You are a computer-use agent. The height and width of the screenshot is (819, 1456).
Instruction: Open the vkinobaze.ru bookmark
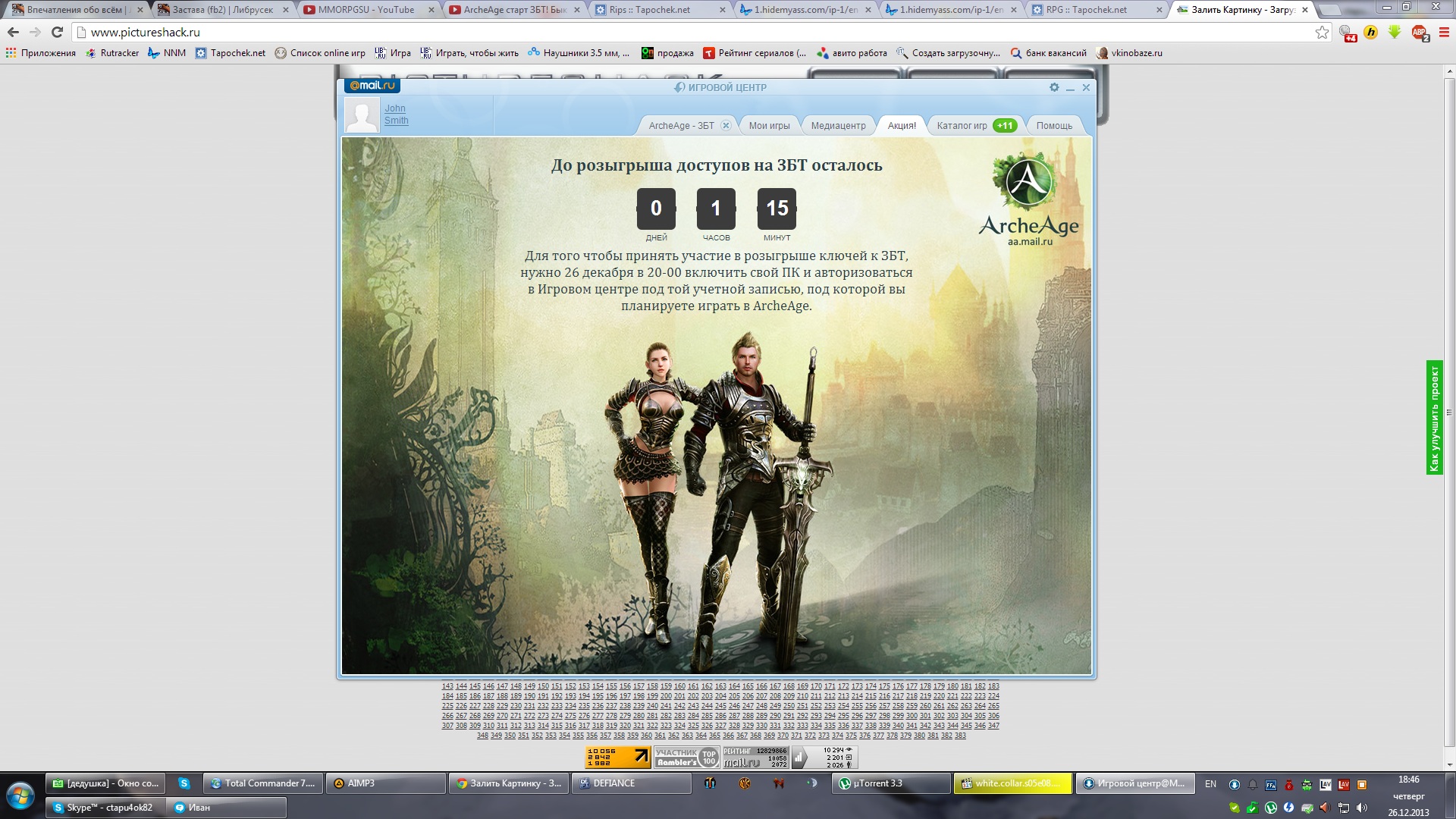click(1128, 53)
